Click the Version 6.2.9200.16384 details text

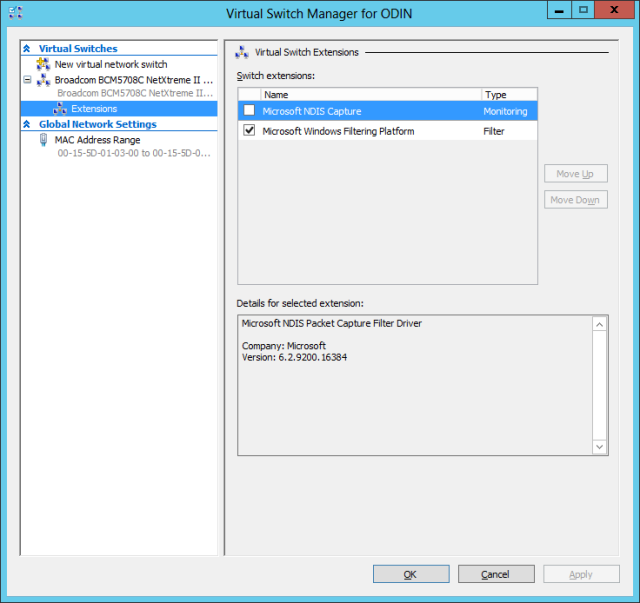(x=294, y=357)
